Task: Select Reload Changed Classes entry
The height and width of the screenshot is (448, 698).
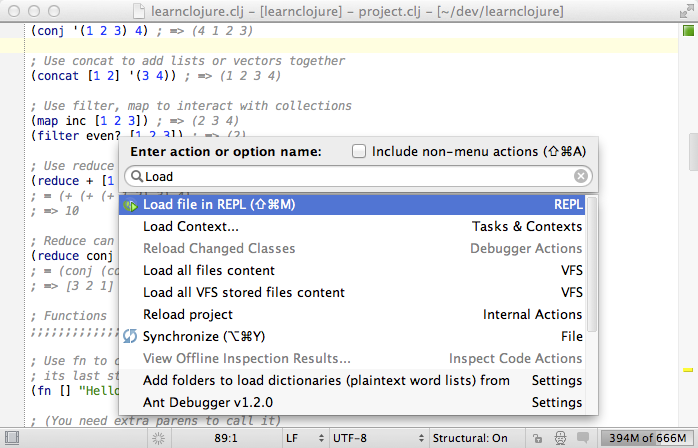Action: (352, 248)
